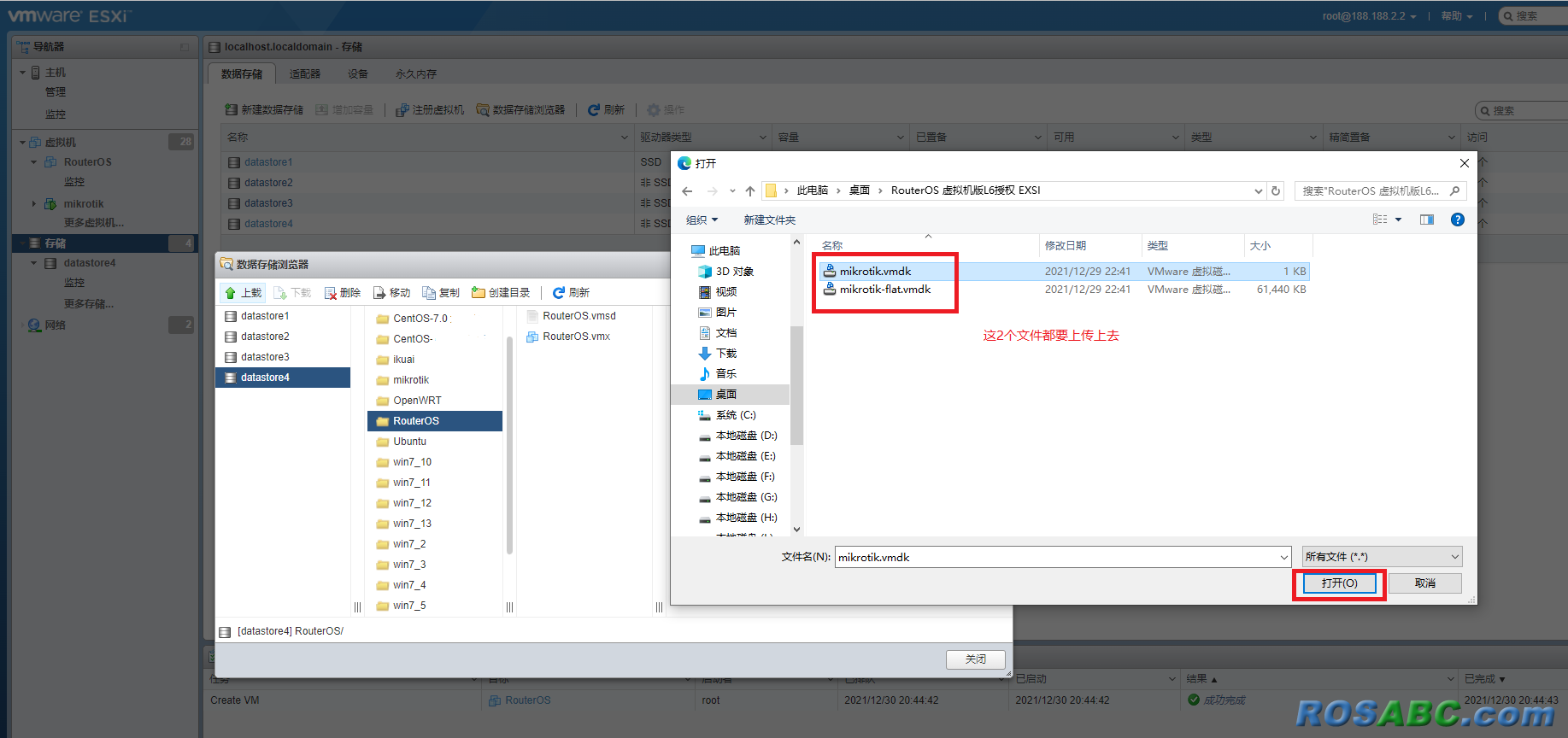
Task: Click More VMs (更多虚拟机...) in navigator
Action: pyautogui.click(x=94, y=223)
